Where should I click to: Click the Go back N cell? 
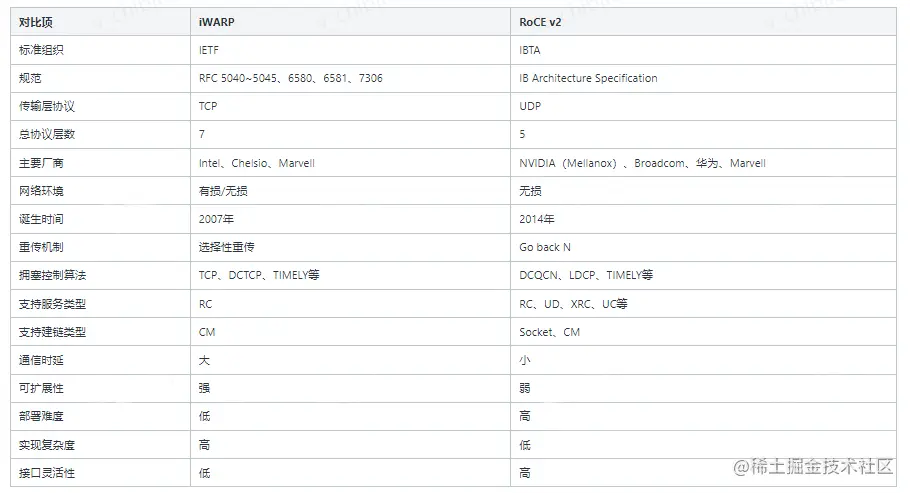[x=545, y=247]
